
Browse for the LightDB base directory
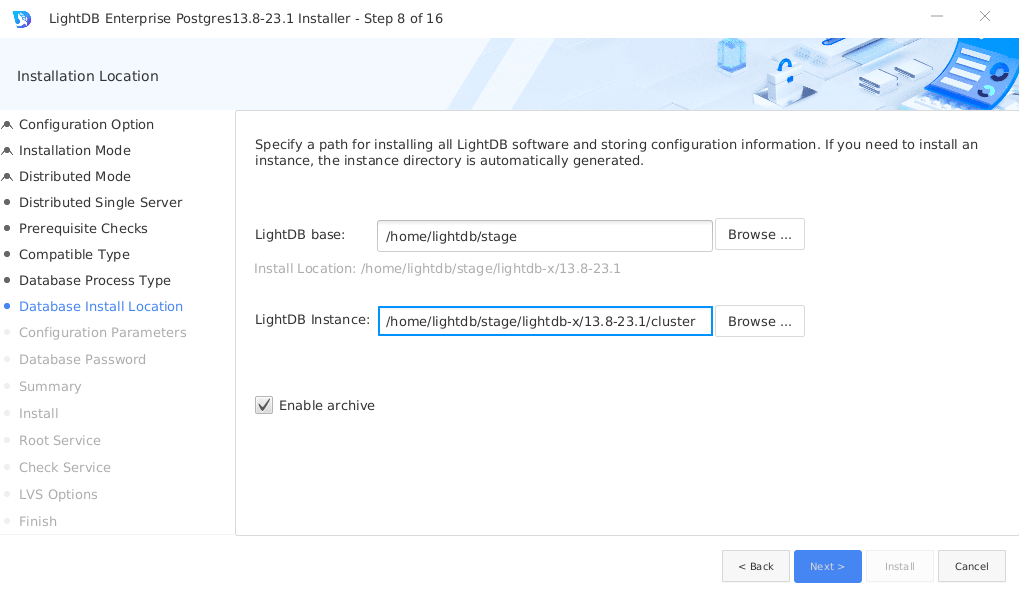pos(760,235)
